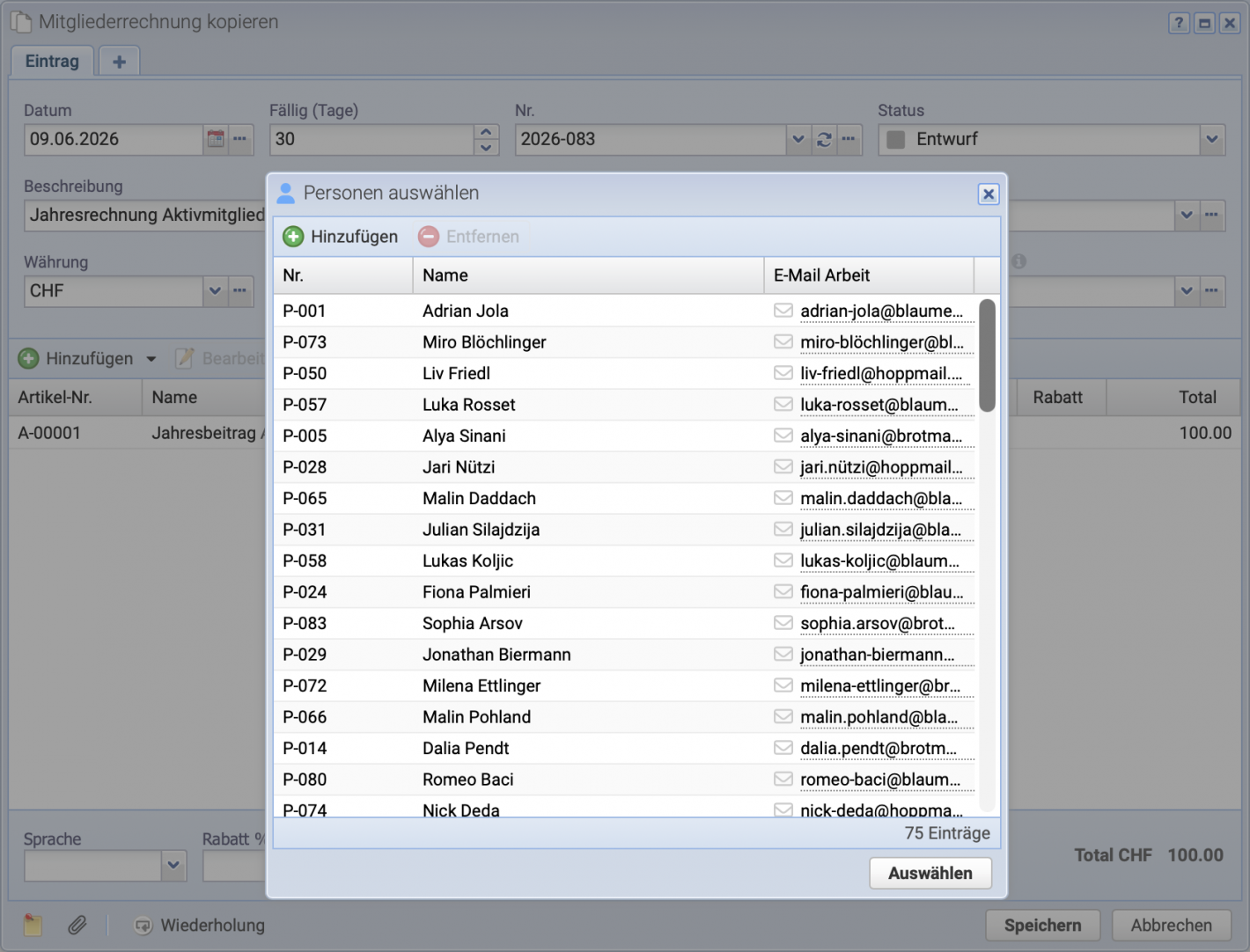Maximize the Mitgliederrechnung kopieren window
The height and width of the screenshot is (952, 1250).
point(1204,23)
